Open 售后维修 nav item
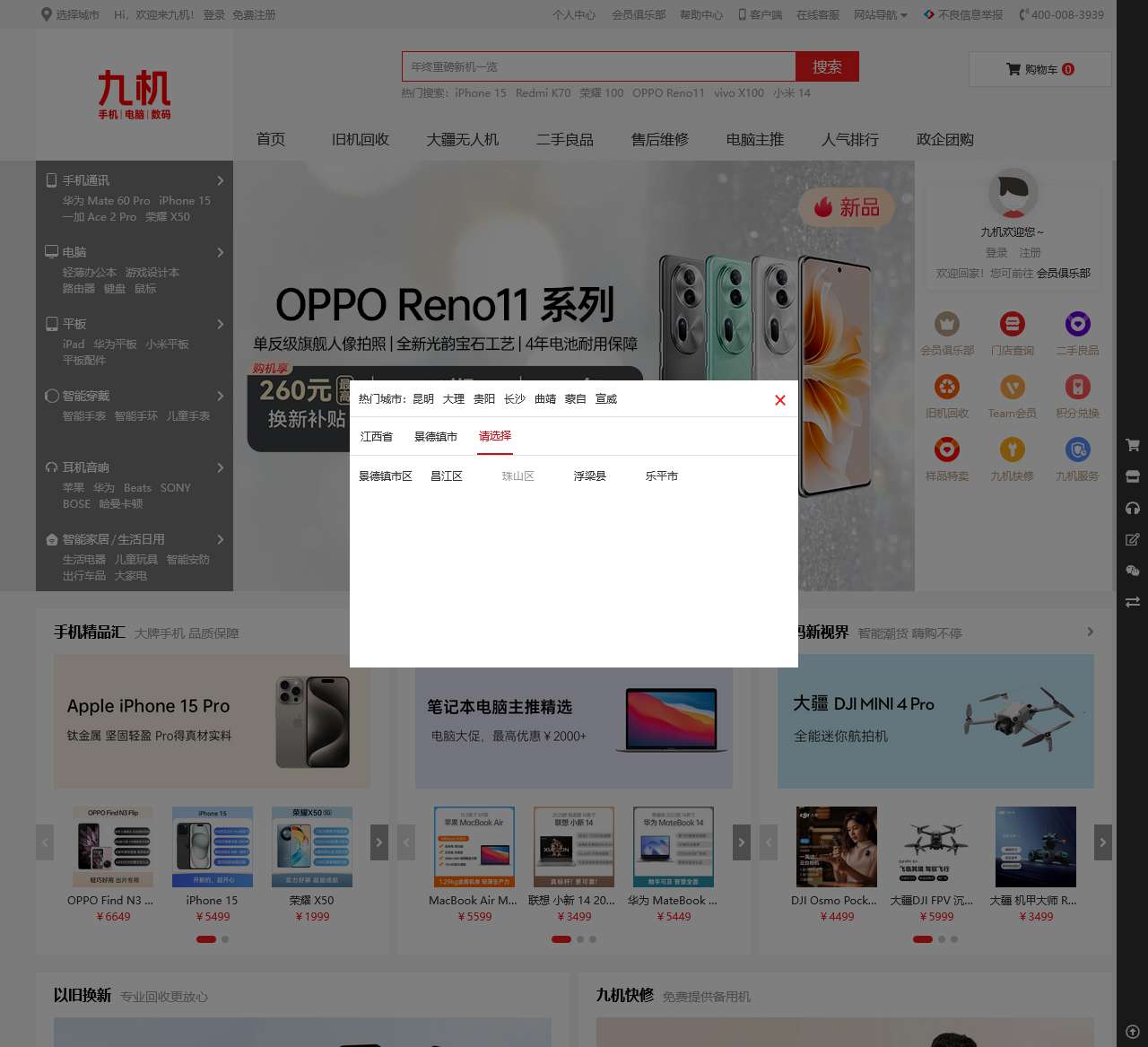 point(660,139)
